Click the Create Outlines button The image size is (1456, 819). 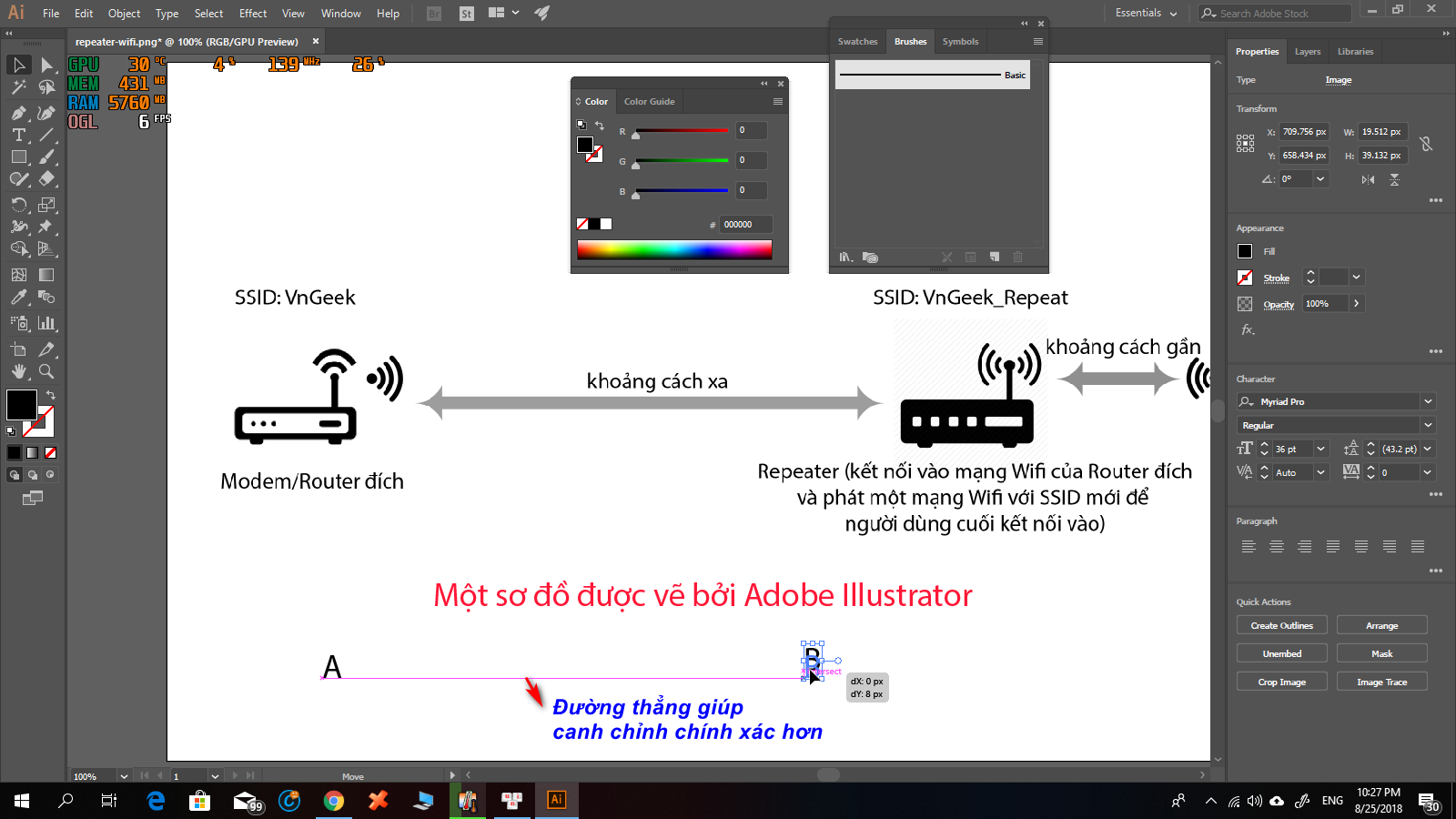tap(1281, 625)
